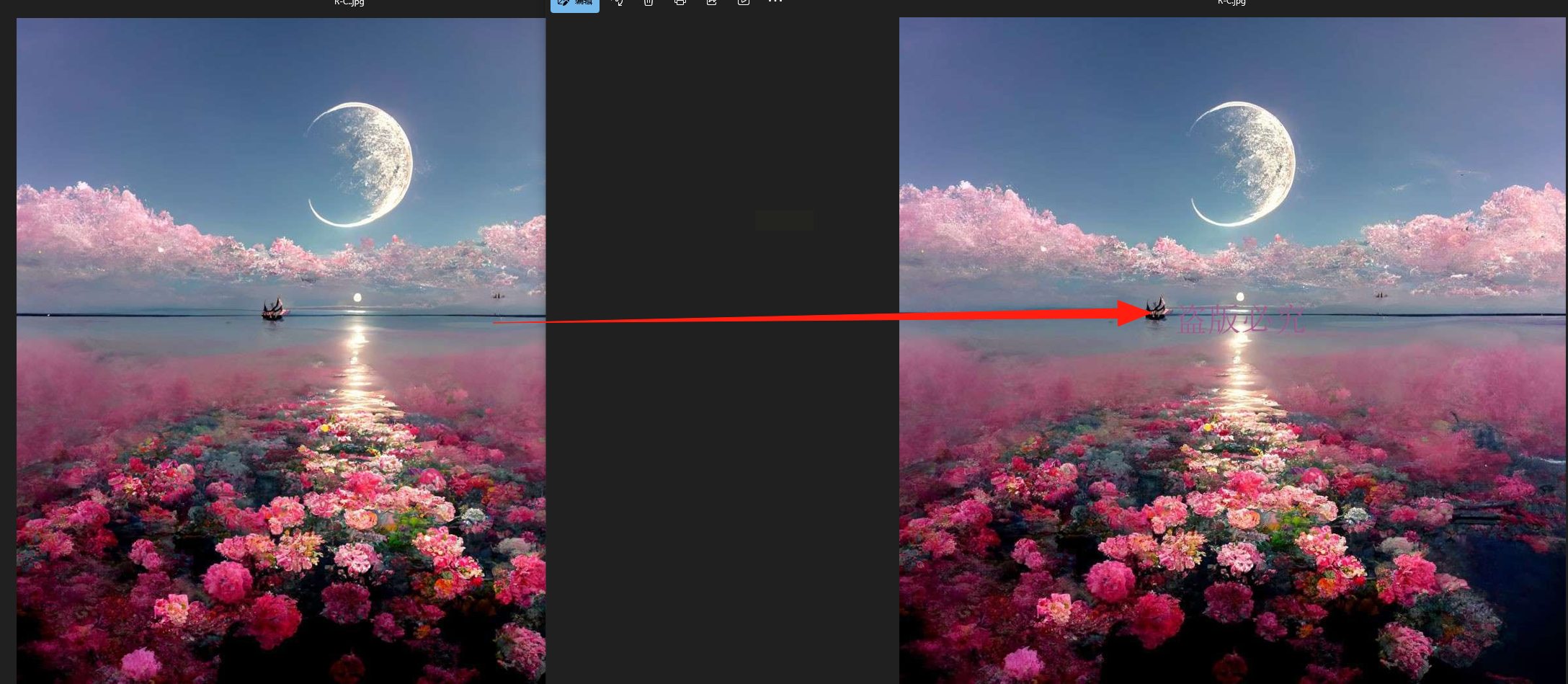This screenshot has width=1568, height=684.
Task: Open the blue Edit image button
Action: (x=575, y=4)
